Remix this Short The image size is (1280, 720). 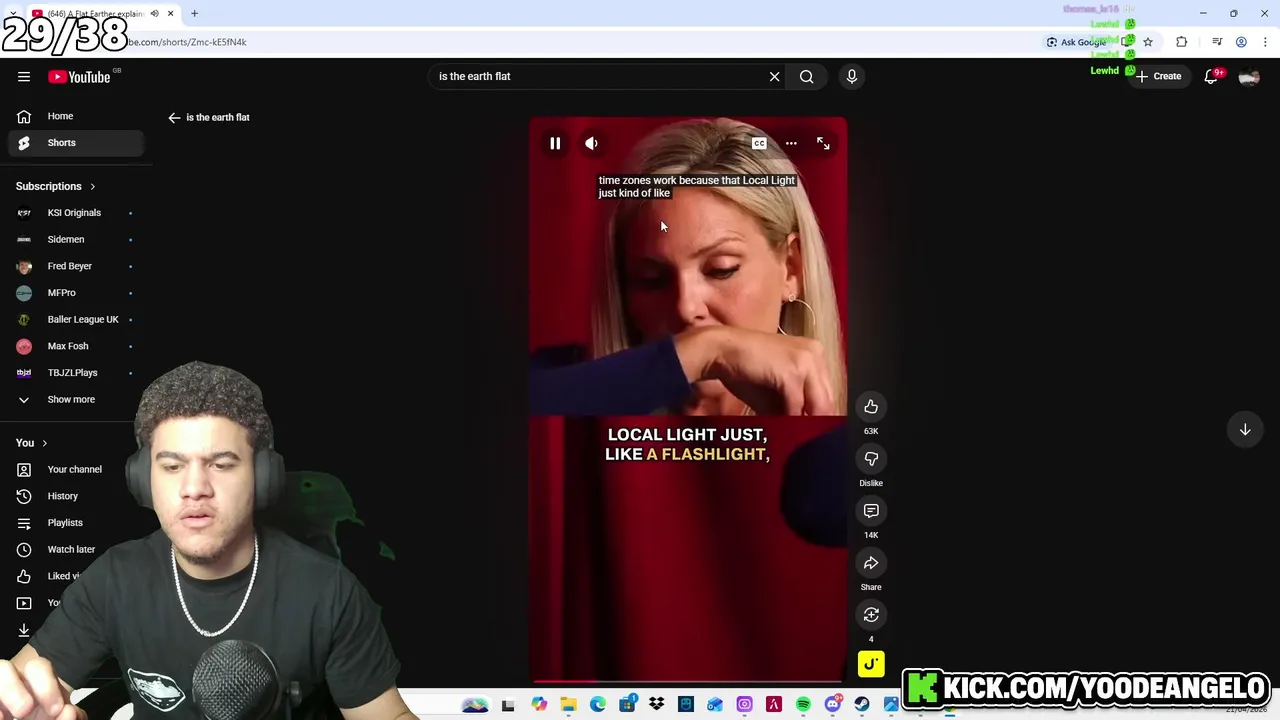(x=871, y=615)
